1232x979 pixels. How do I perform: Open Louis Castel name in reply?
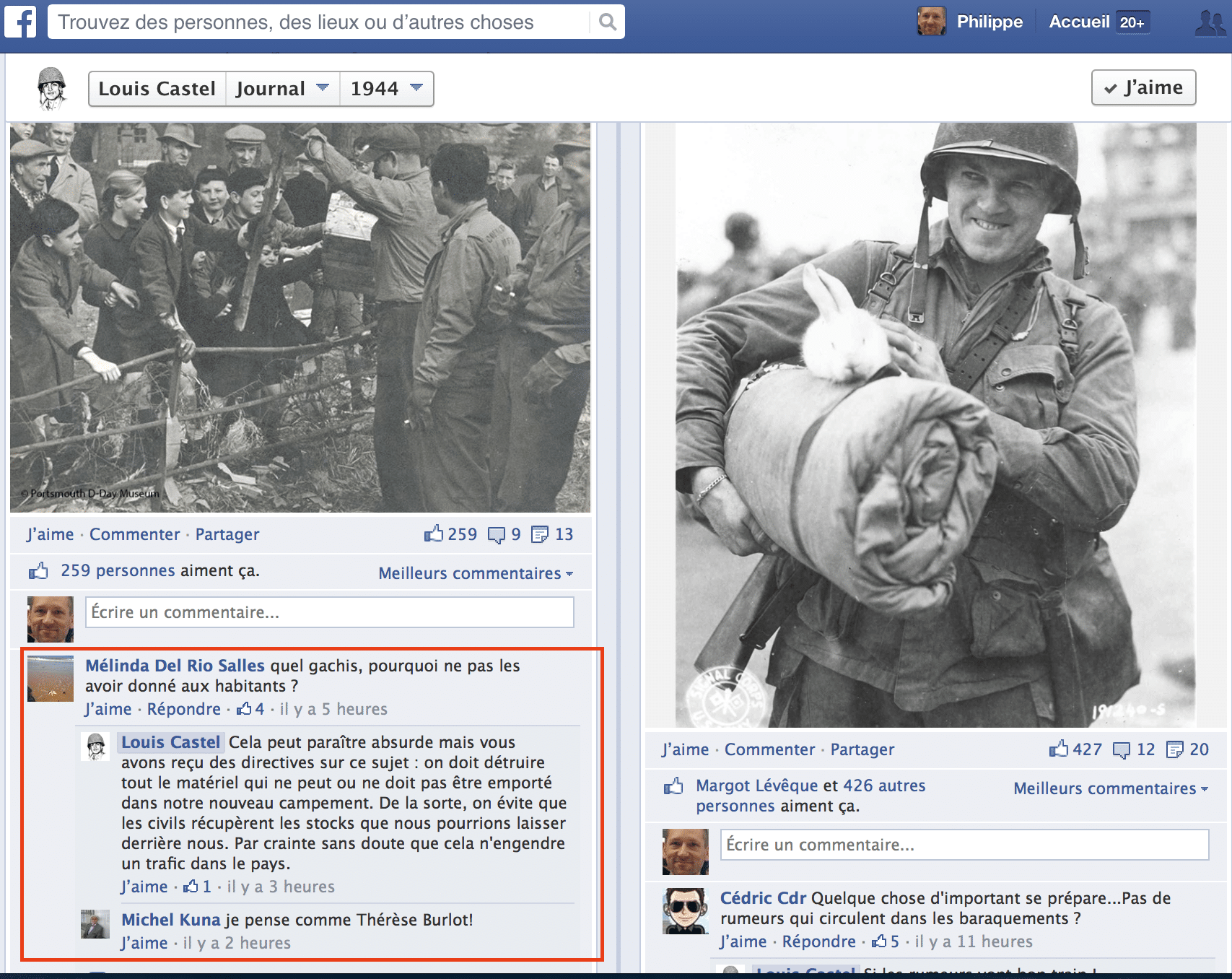click(x=170, y=742)
